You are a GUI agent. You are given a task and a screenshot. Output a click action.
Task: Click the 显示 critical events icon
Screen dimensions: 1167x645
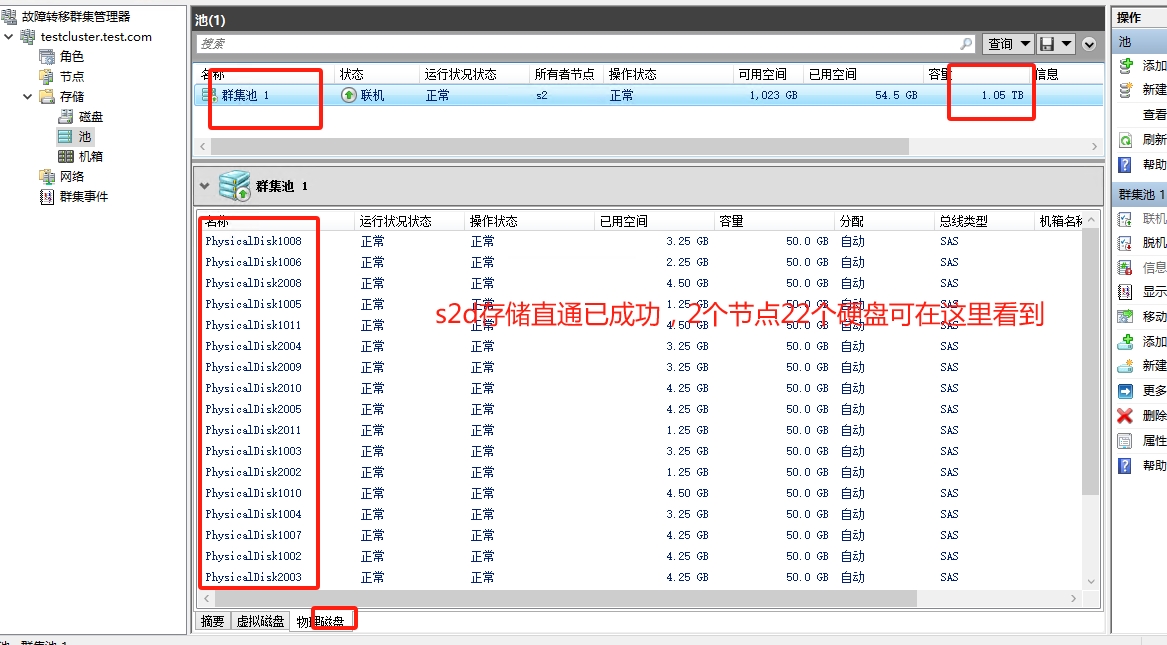click(1125, 292)
